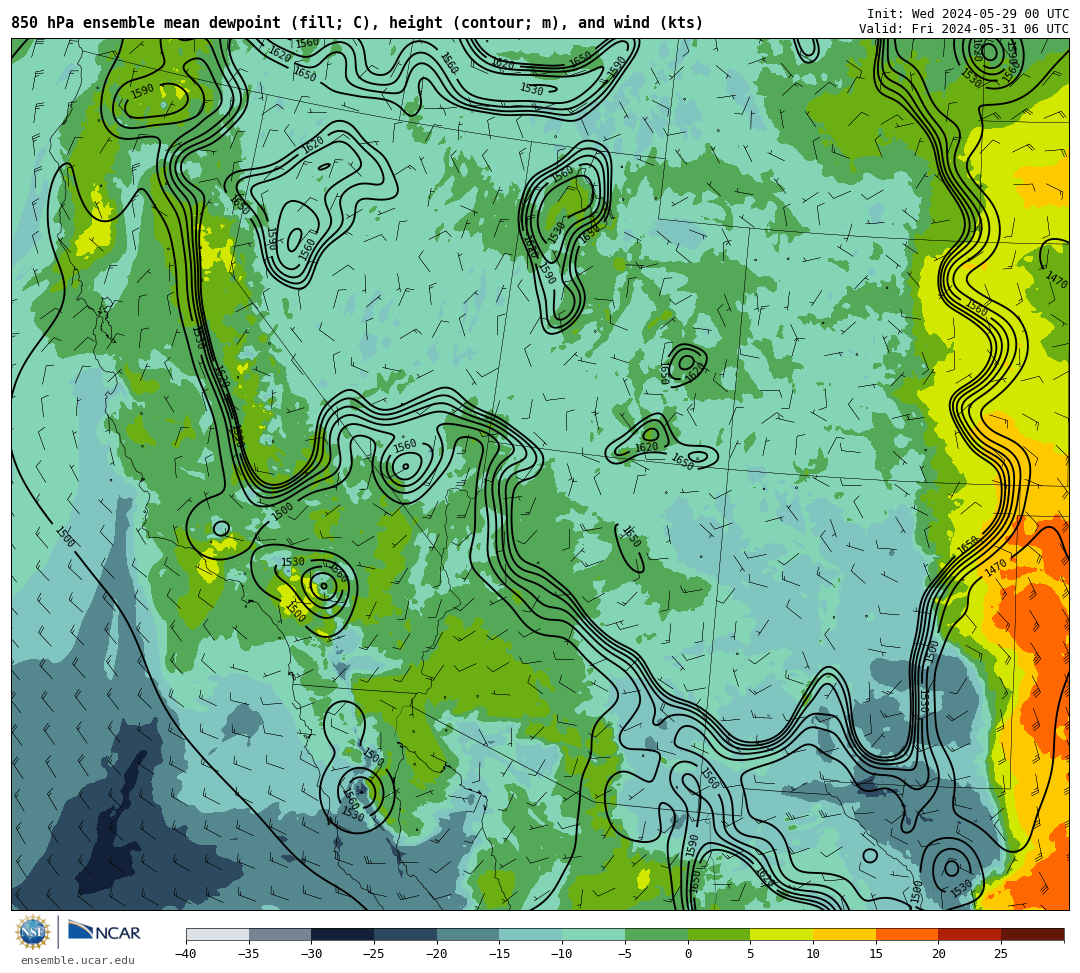Pick the amber 10 to 15 colorbar swatch
1080x973 pixels.
844,935
